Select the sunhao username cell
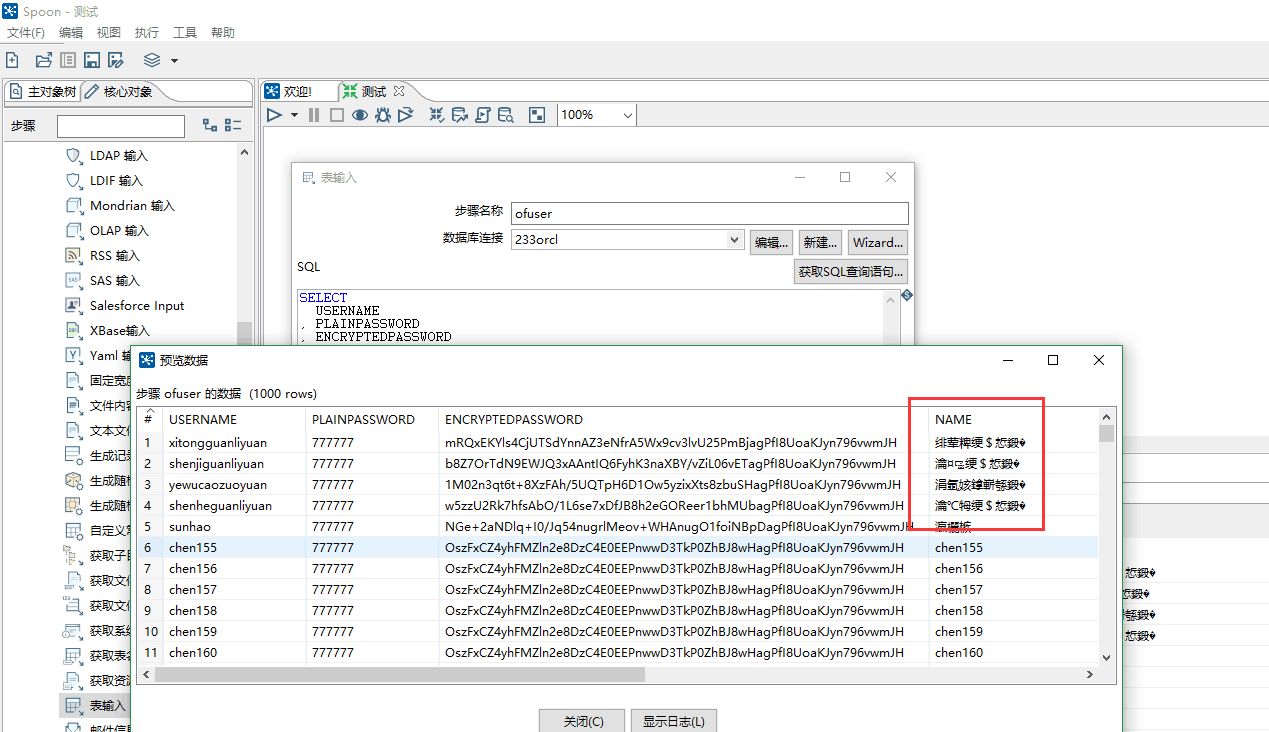The height and width of the screenshot is (732, 1269). coord(234,526)
